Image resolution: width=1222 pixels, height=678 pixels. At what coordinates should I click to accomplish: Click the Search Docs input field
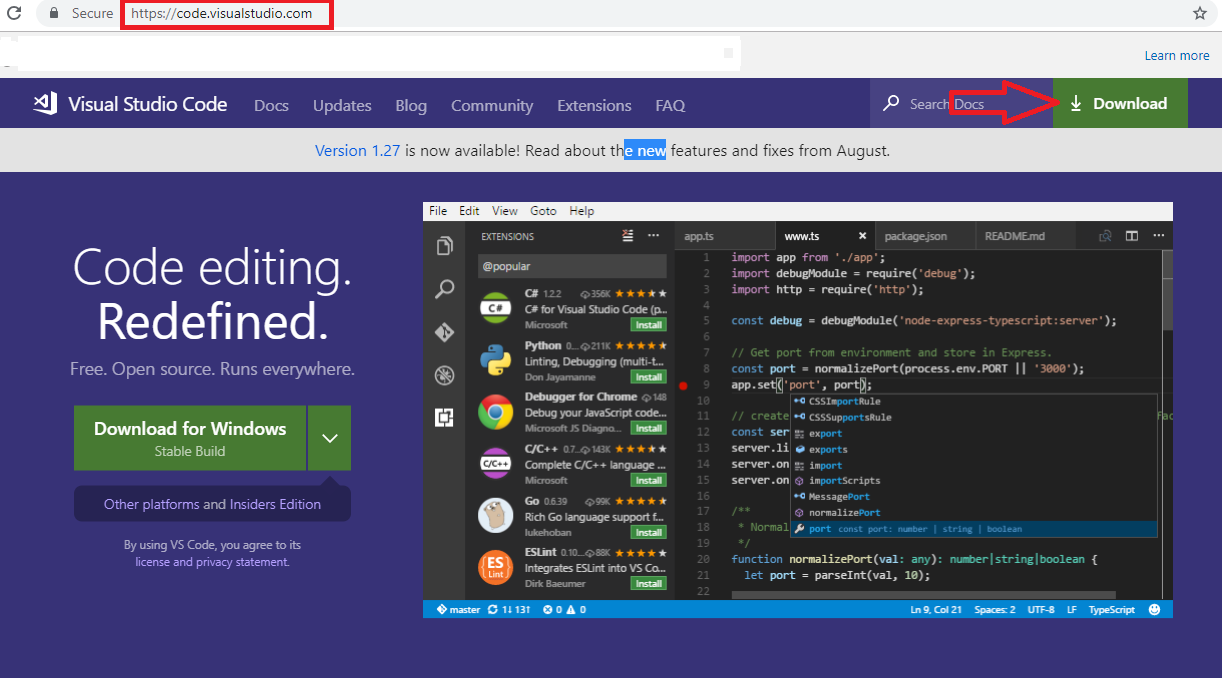point(961,104)
